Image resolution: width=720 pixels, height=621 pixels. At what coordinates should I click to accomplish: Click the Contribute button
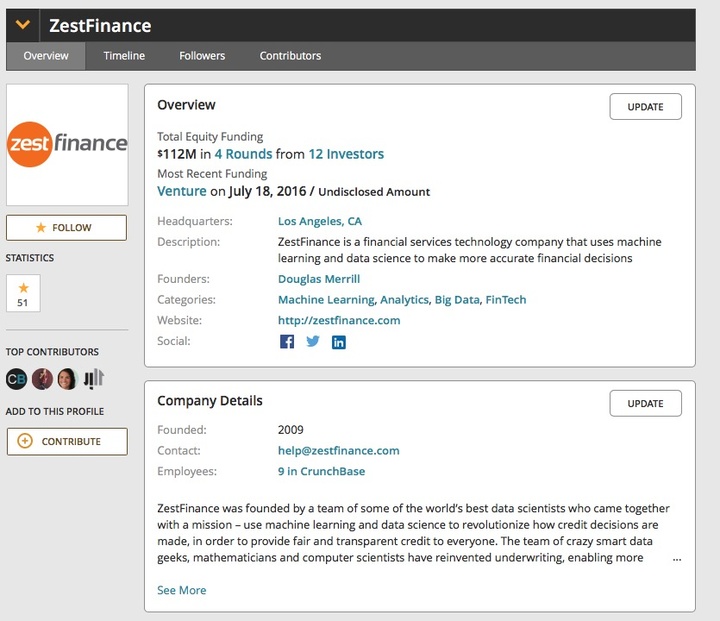click(67, 441)
